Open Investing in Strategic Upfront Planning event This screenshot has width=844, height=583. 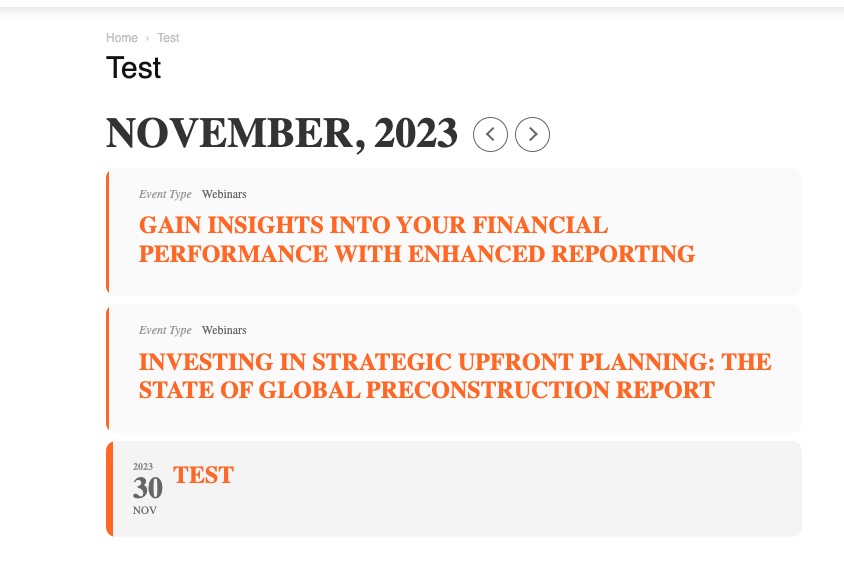tap(455, 376)
